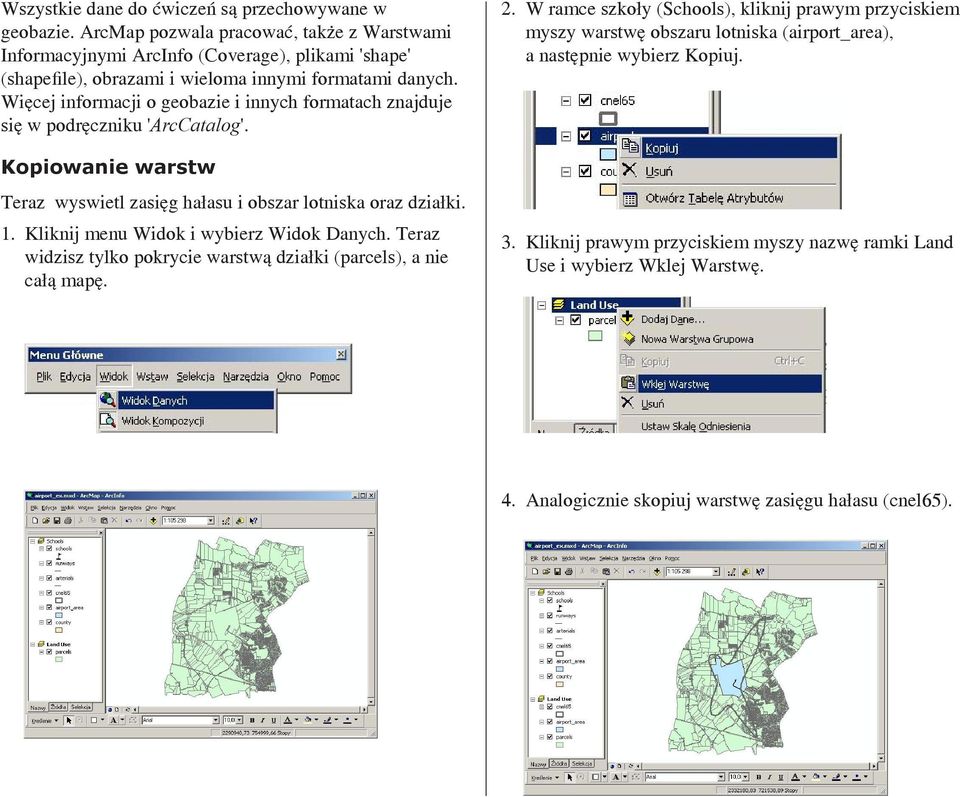Image resolution: width=960 pixels, height=797 pixels.
Task: Click What's This help icon in right ArcMap window
Action: click(760, 572)
